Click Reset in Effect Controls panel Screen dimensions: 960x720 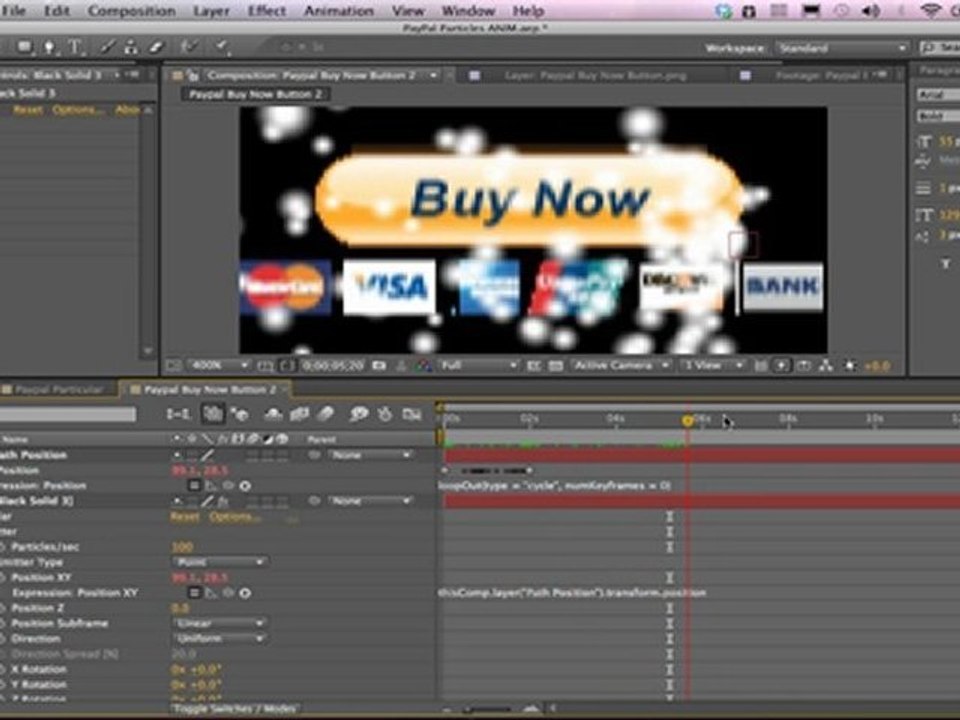tap(28, 110)
